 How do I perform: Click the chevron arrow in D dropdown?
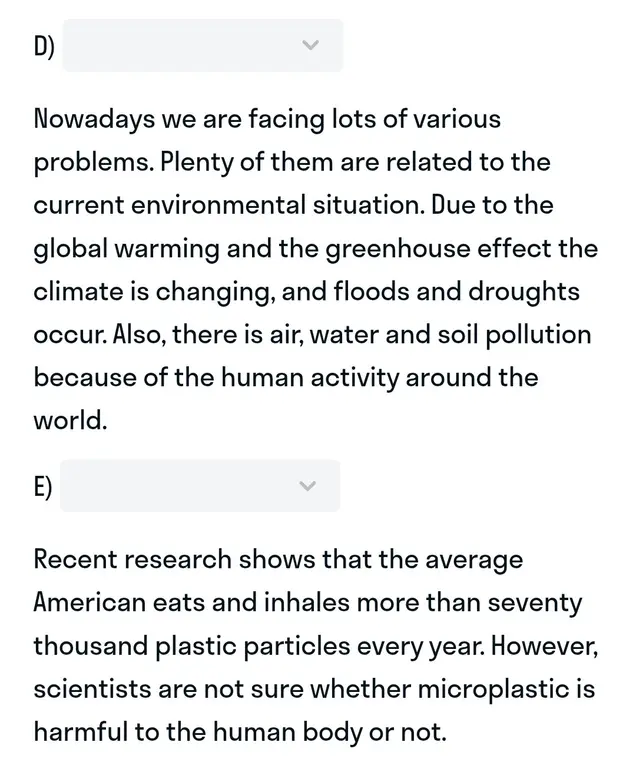point(310,45)
